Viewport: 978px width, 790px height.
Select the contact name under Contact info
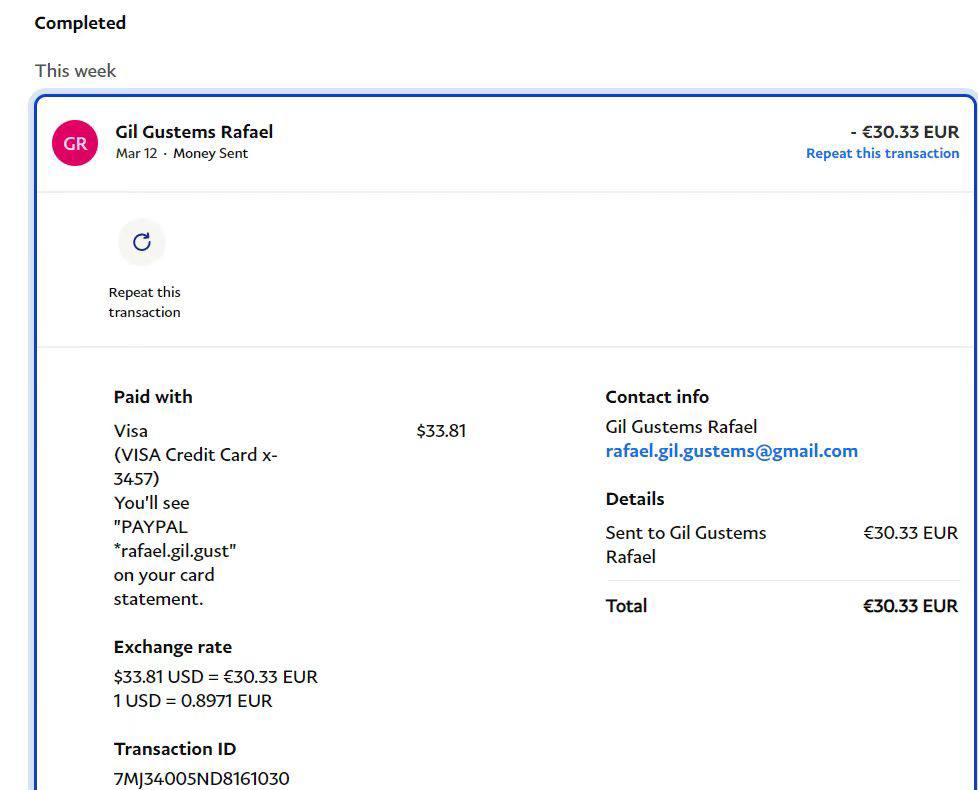tap(681, 427)
